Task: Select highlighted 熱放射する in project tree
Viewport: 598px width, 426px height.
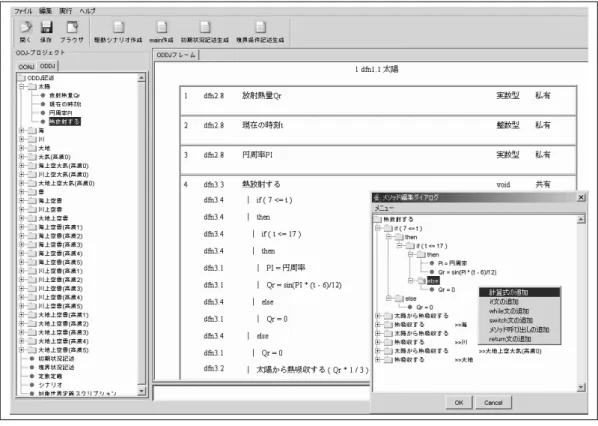Action: click(64, 122)
